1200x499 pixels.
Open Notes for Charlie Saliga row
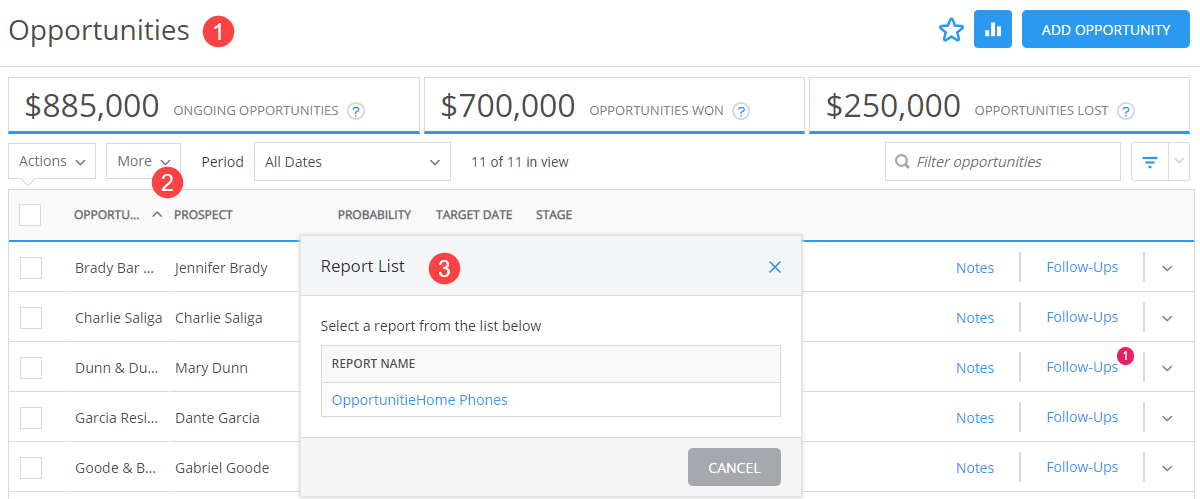pyautogui.click(x=975, y=317)
